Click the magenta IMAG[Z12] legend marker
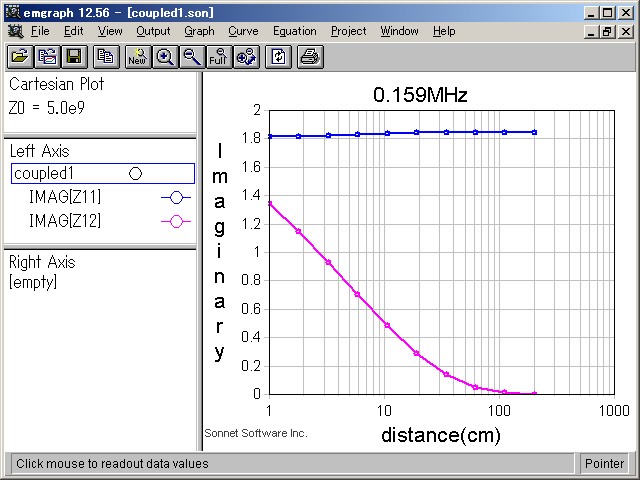Viewport: 640px width, 480px height. pyautogui.click(x=176, y=222)
